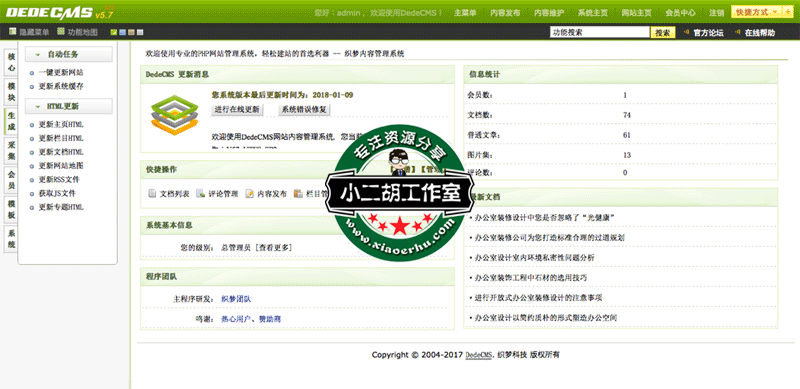Click the 内容发布 quick action icon
The height and width of the screenshot is (389, 800).
coord(249,194)
